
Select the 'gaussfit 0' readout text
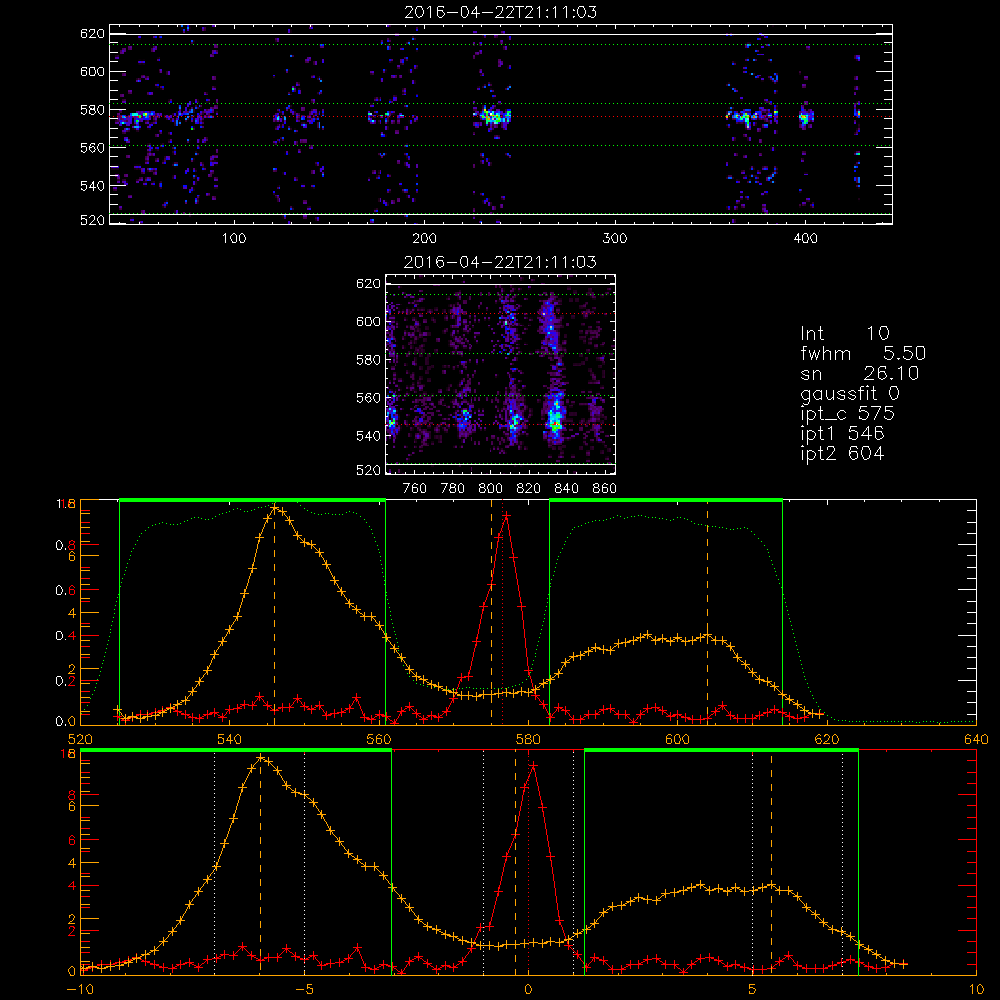point(850,394)
